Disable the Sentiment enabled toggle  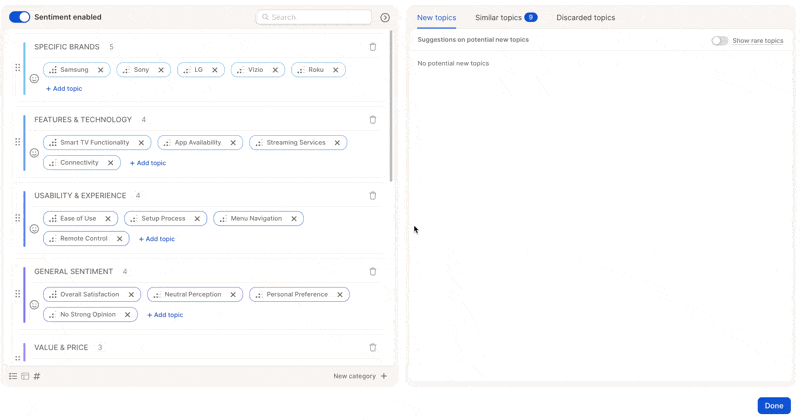pos(19,17)
